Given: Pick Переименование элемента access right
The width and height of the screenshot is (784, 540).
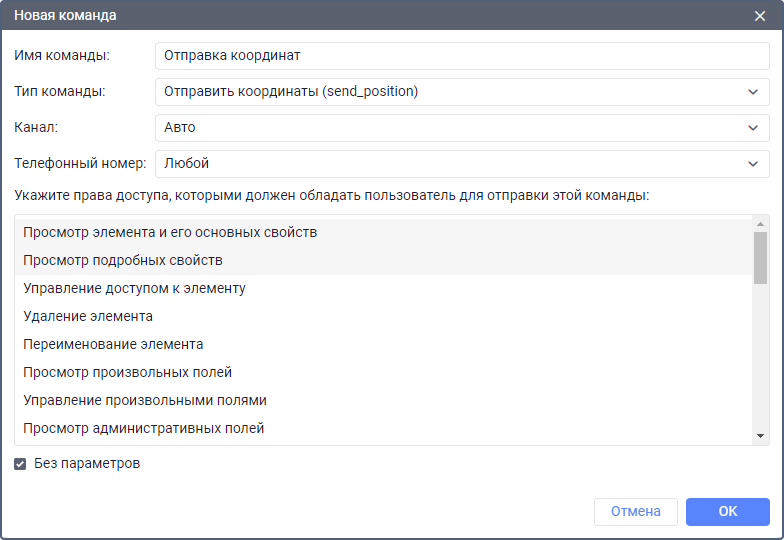Looking at the screenshot, I should pos(114,344).
